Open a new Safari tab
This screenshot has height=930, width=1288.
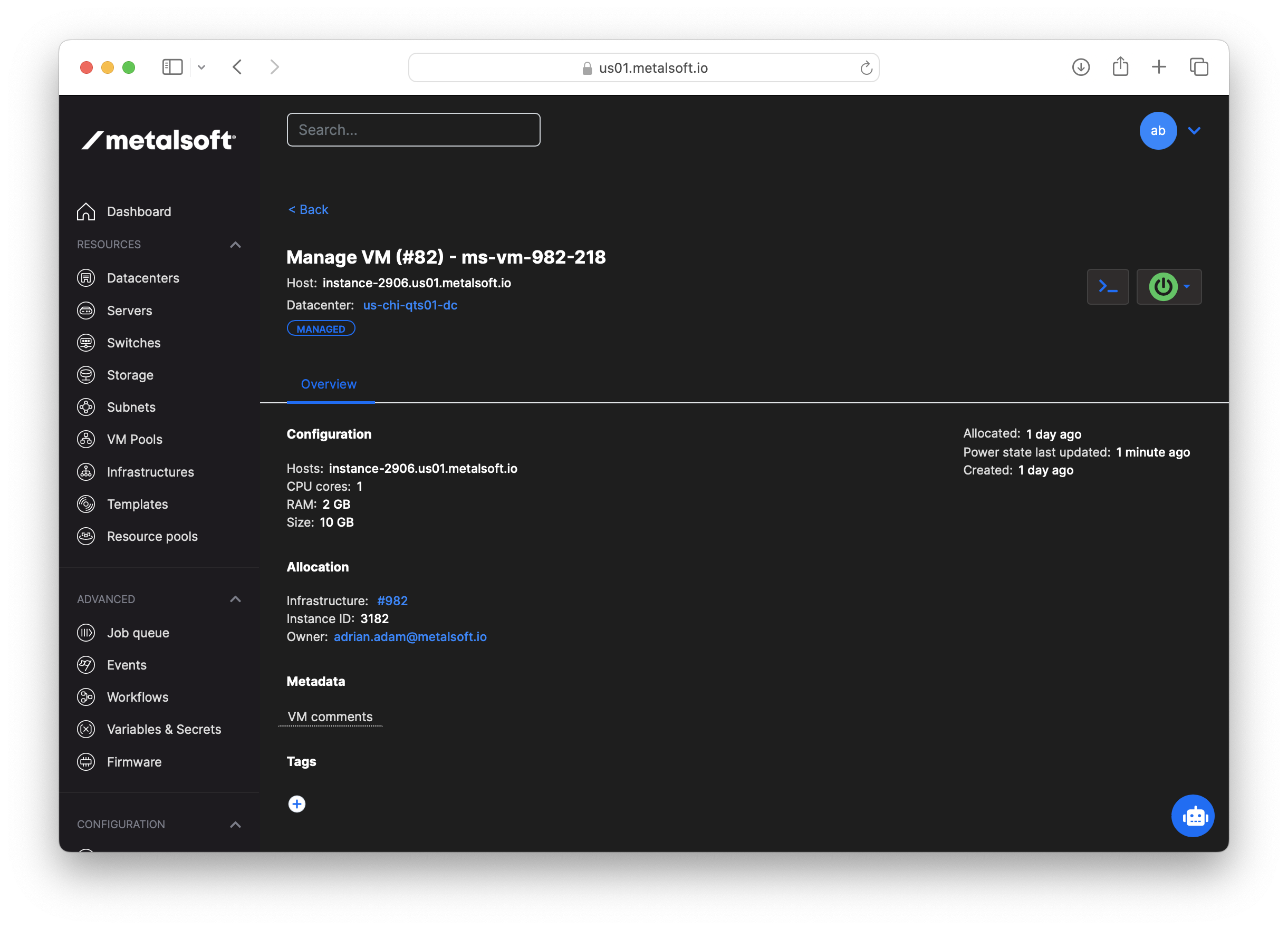click(x=1159, y=67)
